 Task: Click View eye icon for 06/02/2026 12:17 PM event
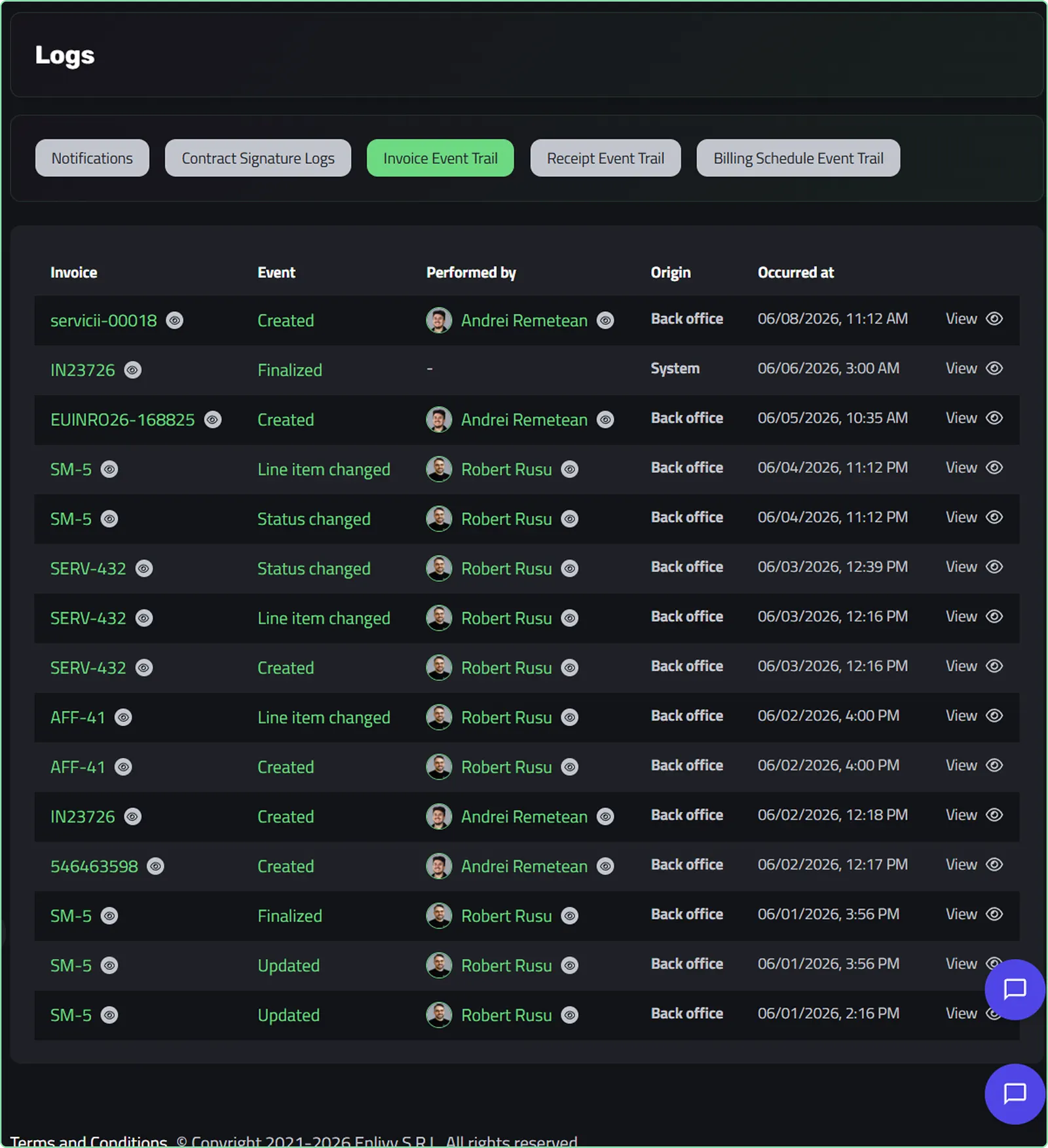coord(994,864)
